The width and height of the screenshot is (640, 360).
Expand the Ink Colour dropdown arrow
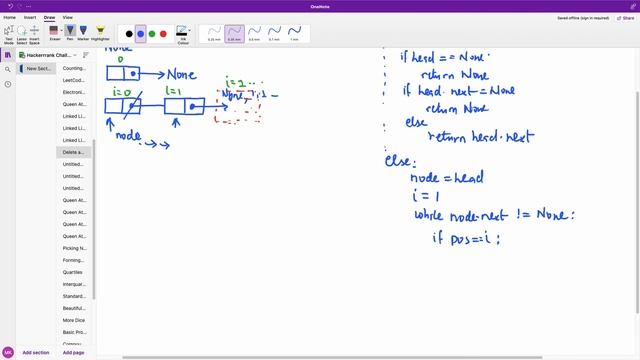pos(189,31)
